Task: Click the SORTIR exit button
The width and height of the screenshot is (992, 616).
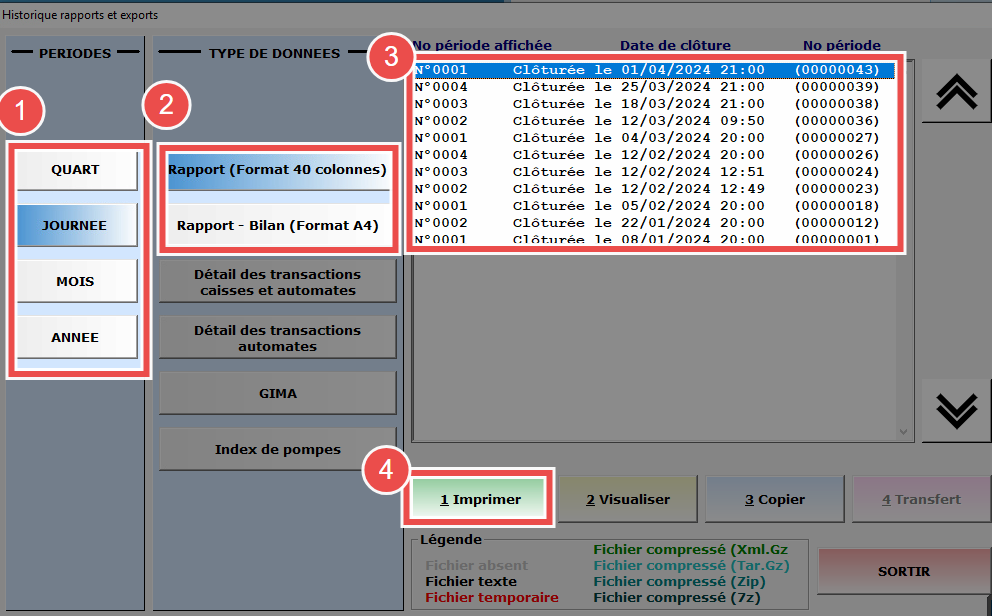Action: click(903, 572)
